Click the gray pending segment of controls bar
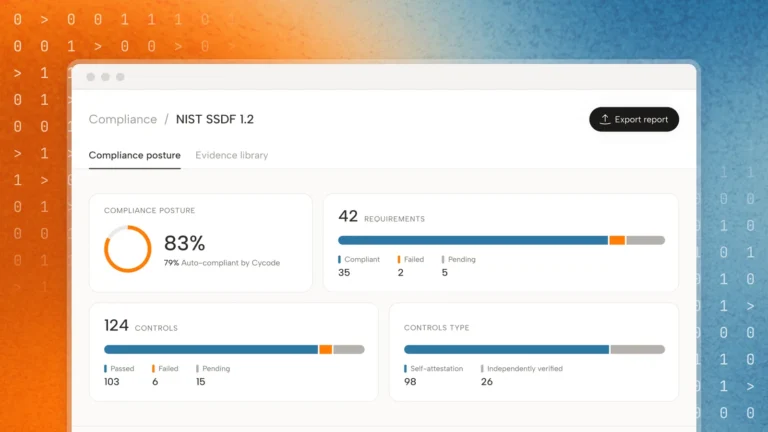This screenshot has height=432, width=768. click(349, 350)
